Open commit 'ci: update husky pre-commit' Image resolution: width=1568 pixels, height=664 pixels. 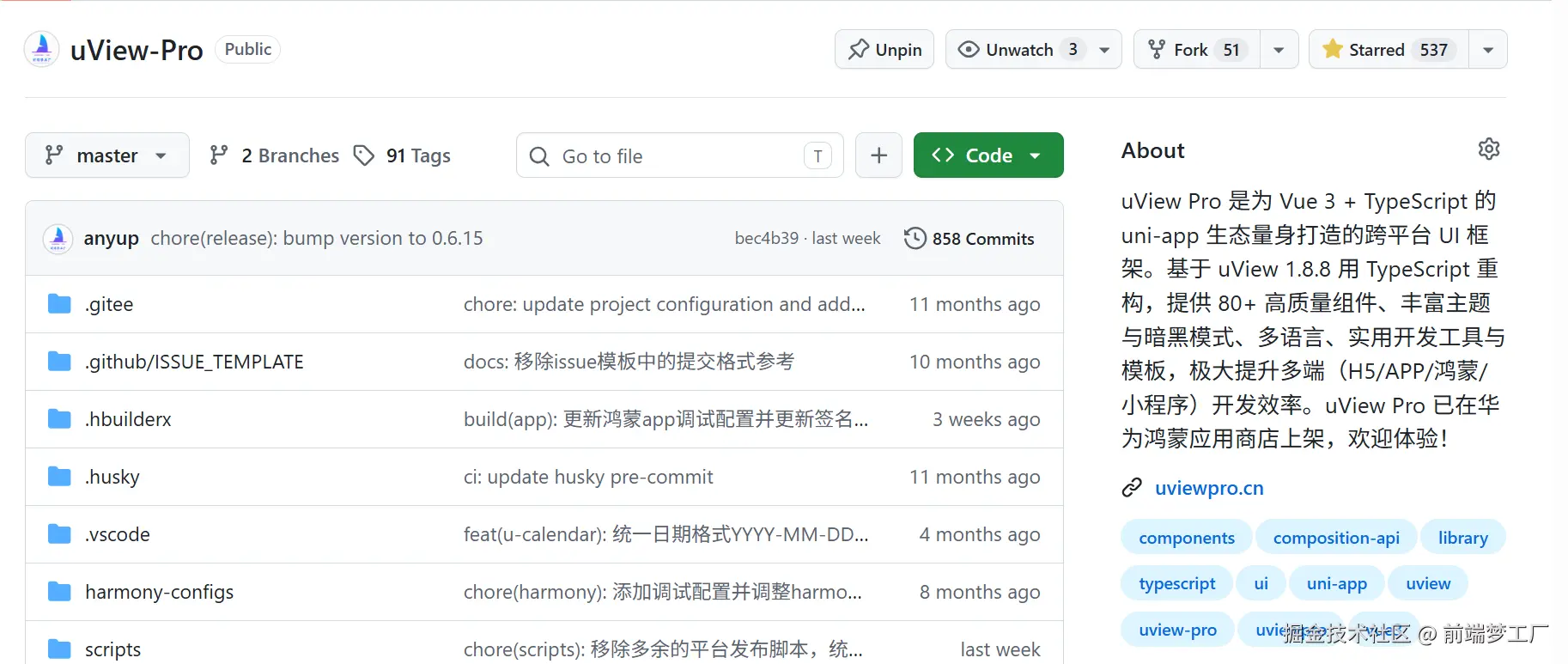(x=588, y=477)
